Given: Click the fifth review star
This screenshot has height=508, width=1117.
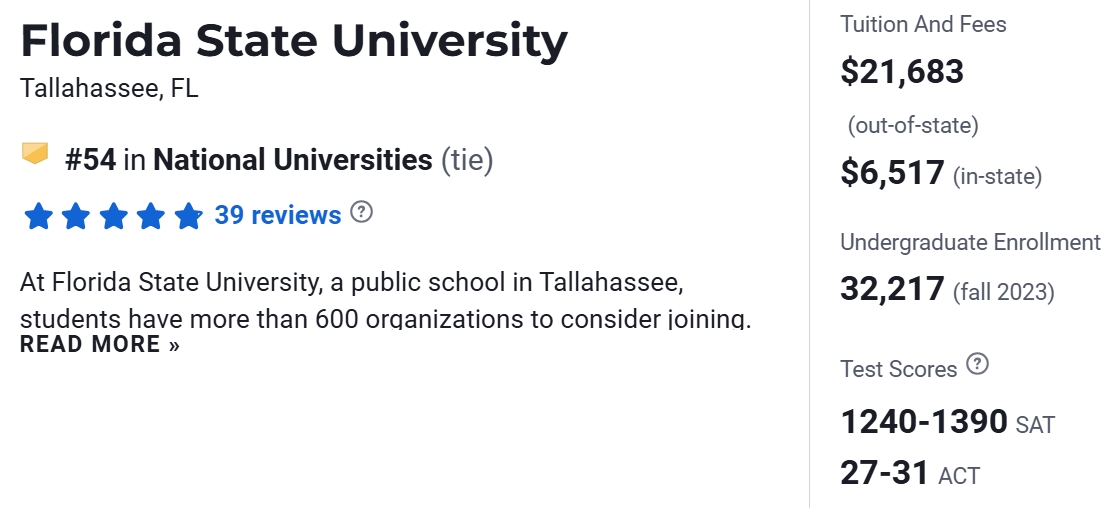Looking at the screenshot, I should click(x=188, y=216).
